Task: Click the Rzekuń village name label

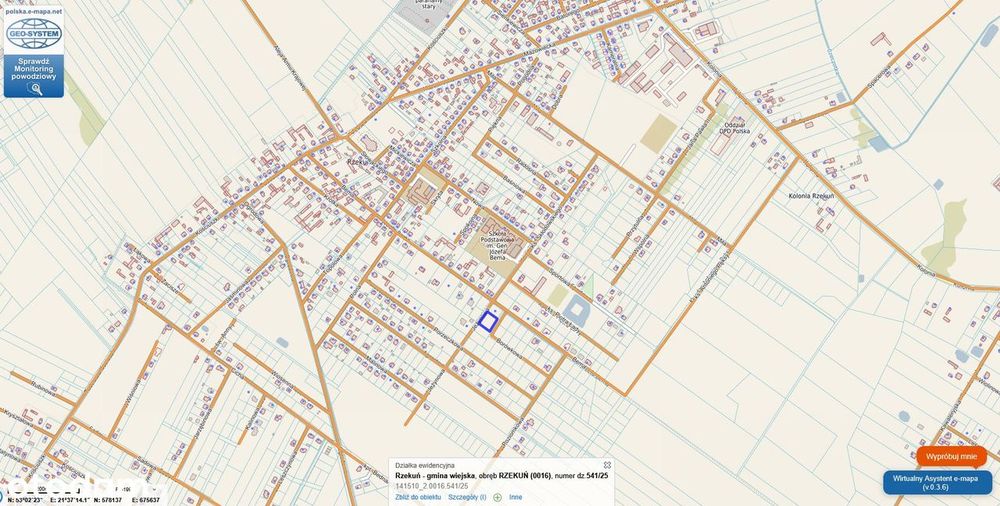Action: [x=360, y=162]
